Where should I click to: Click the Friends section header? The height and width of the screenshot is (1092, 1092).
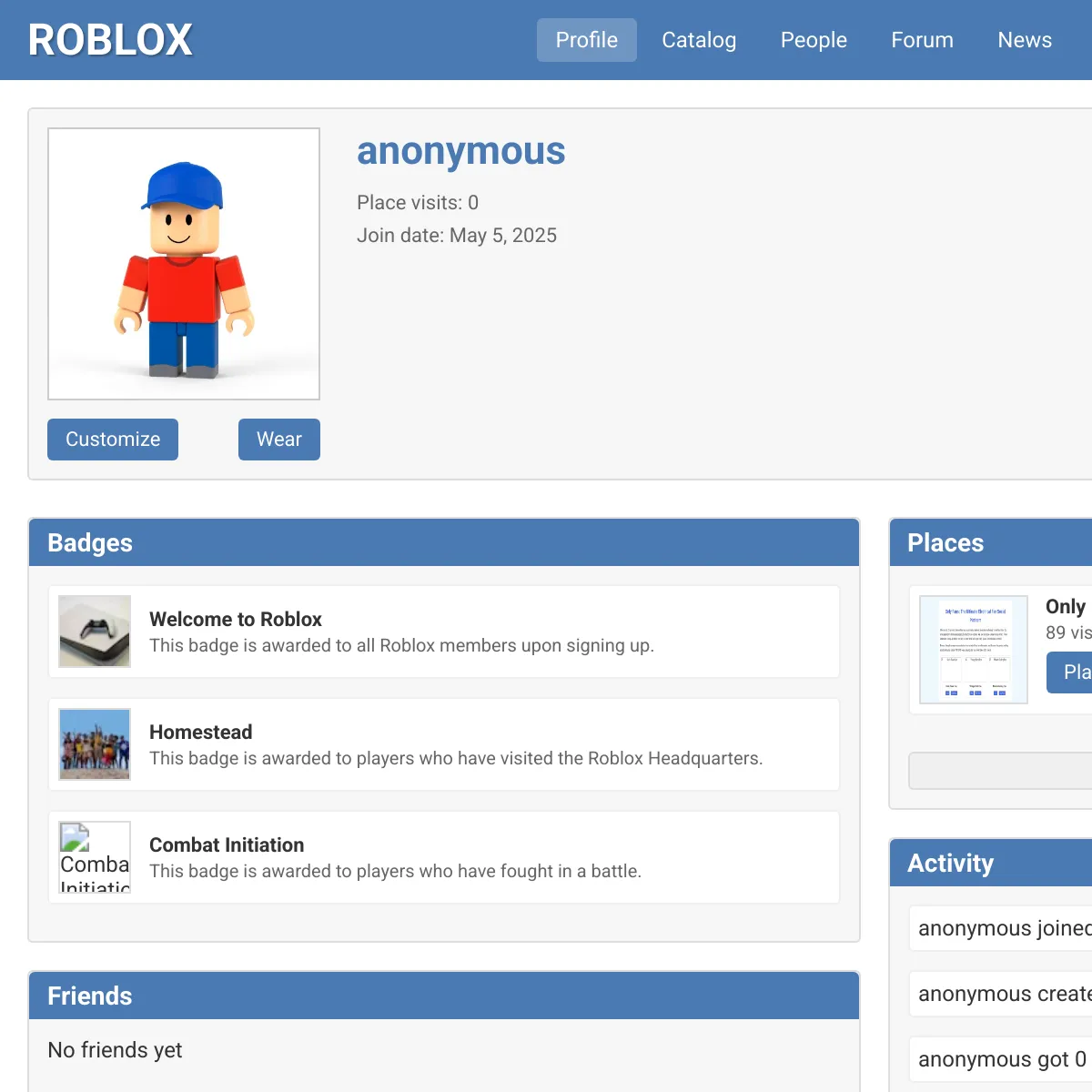tap(444, 996)
